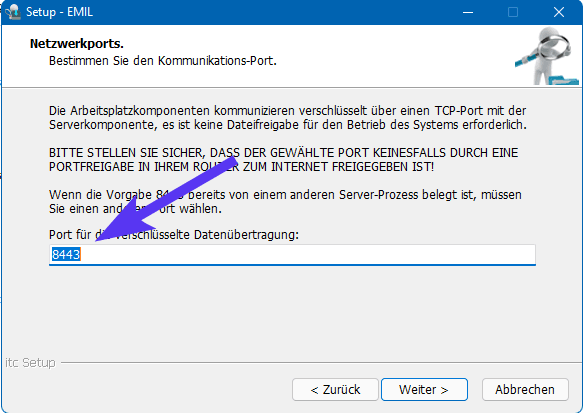Click the paragraph about Vorgabe port in use

pyautogui.click(x=285, y=201)
